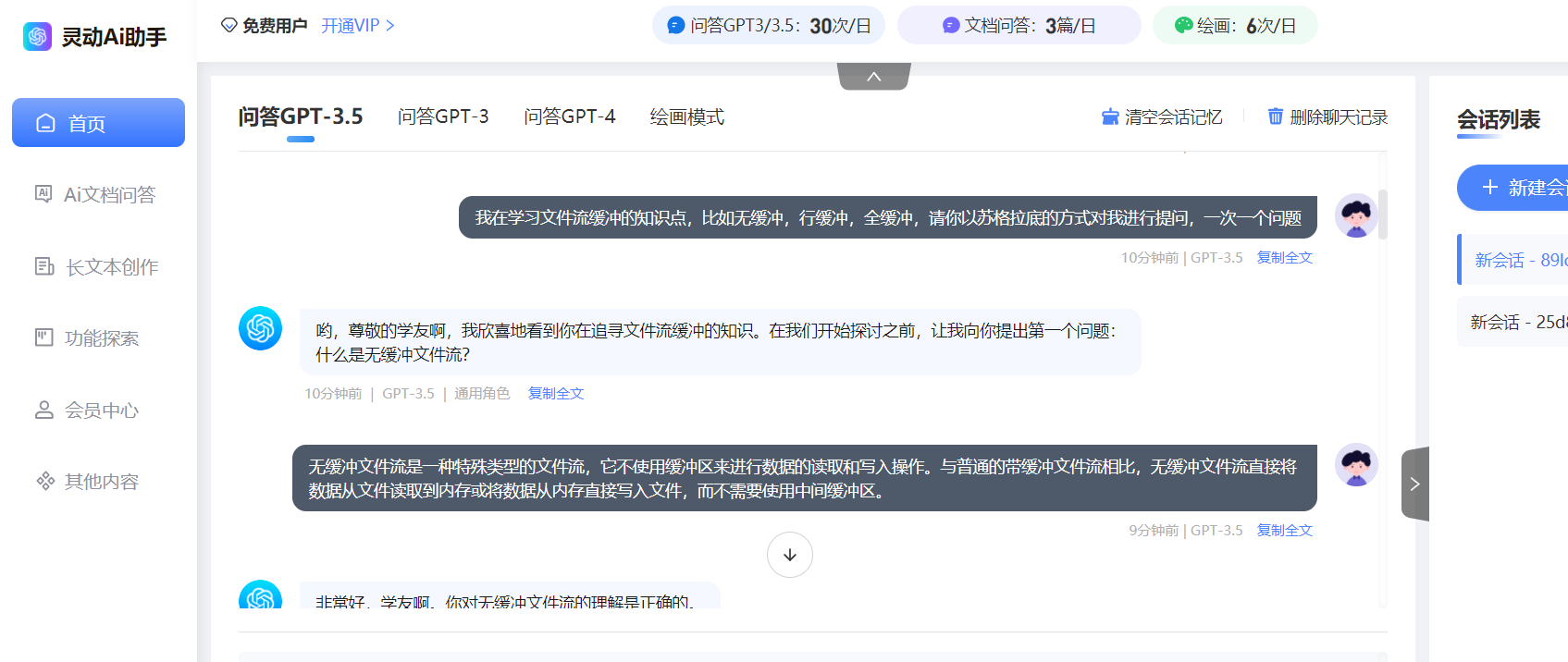Click 删除聊天记录 trash button
1568x662 pixels.
pyautogui.click(x=1327, y=117)
